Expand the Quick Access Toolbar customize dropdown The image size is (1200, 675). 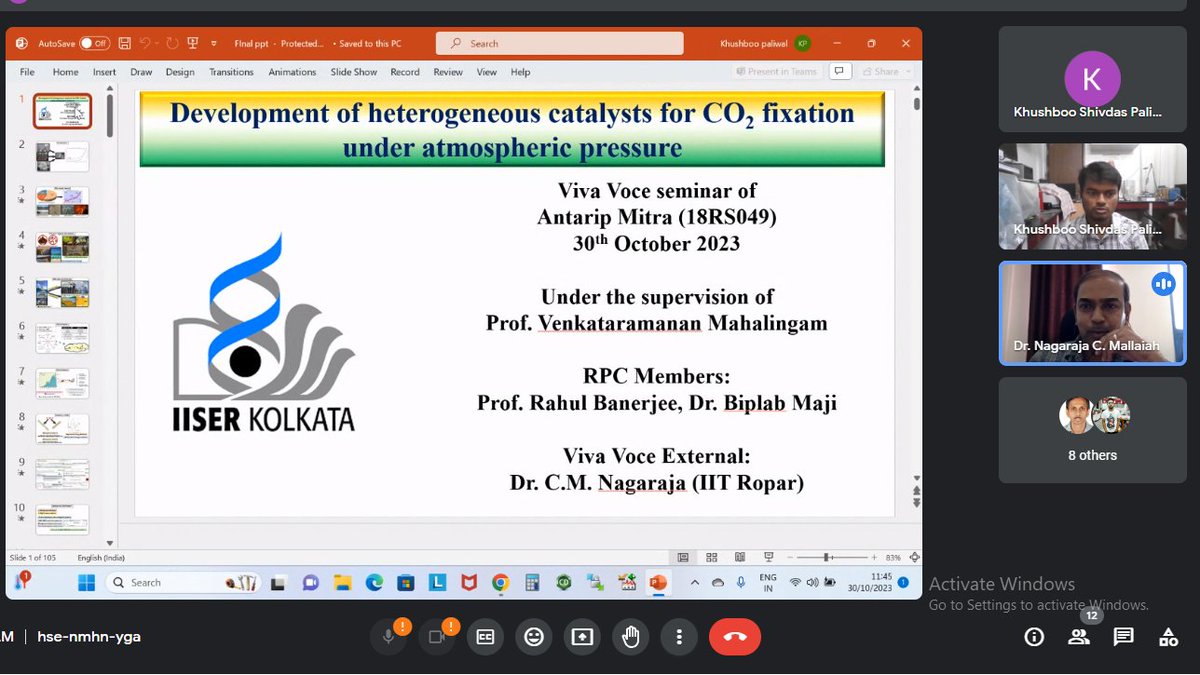click(x=213, y=43)
